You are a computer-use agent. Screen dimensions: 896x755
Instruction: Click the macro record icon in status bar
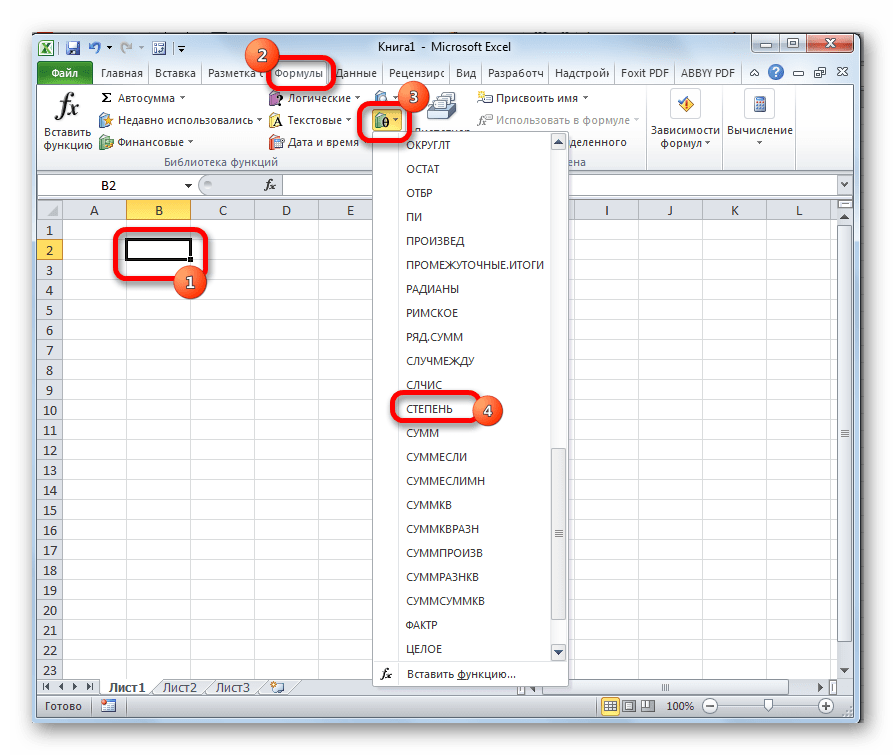[x=108, y=706]
